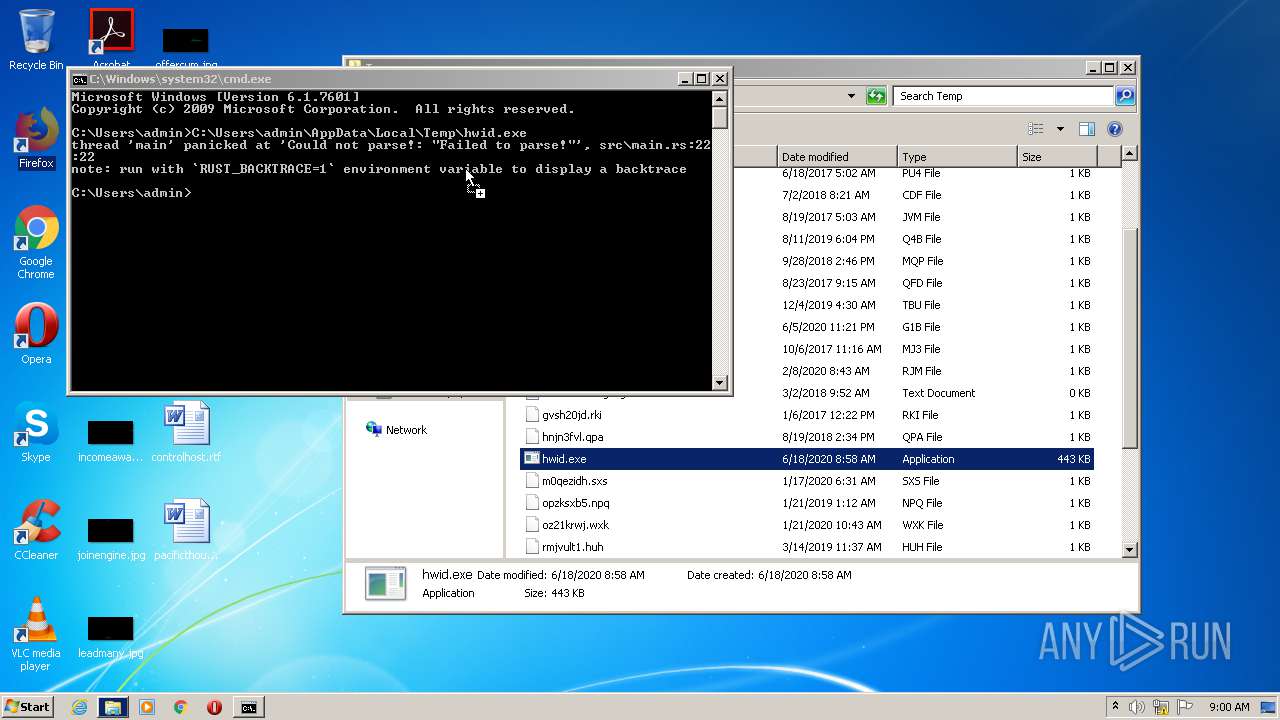
Task: Click the Change your view icon in Explorer
Action: click(x=1036, y=129)
